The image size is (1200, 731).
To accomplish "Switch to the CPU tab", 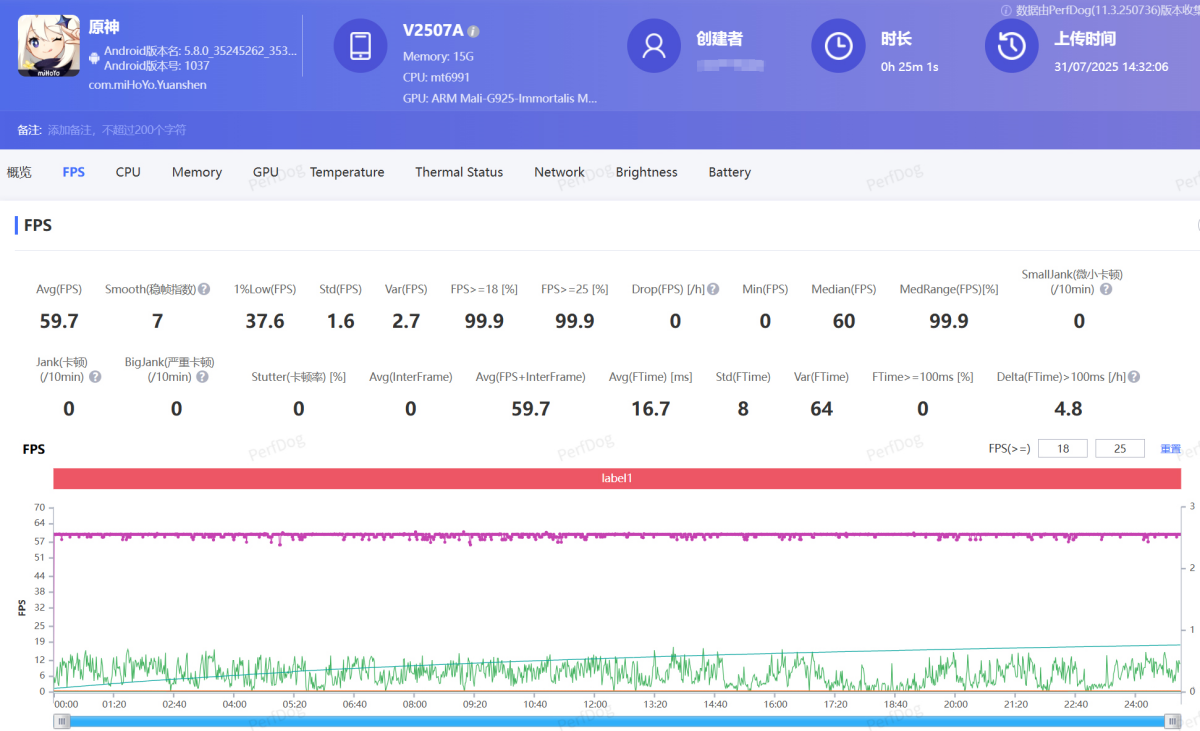I will click(128, 172).
